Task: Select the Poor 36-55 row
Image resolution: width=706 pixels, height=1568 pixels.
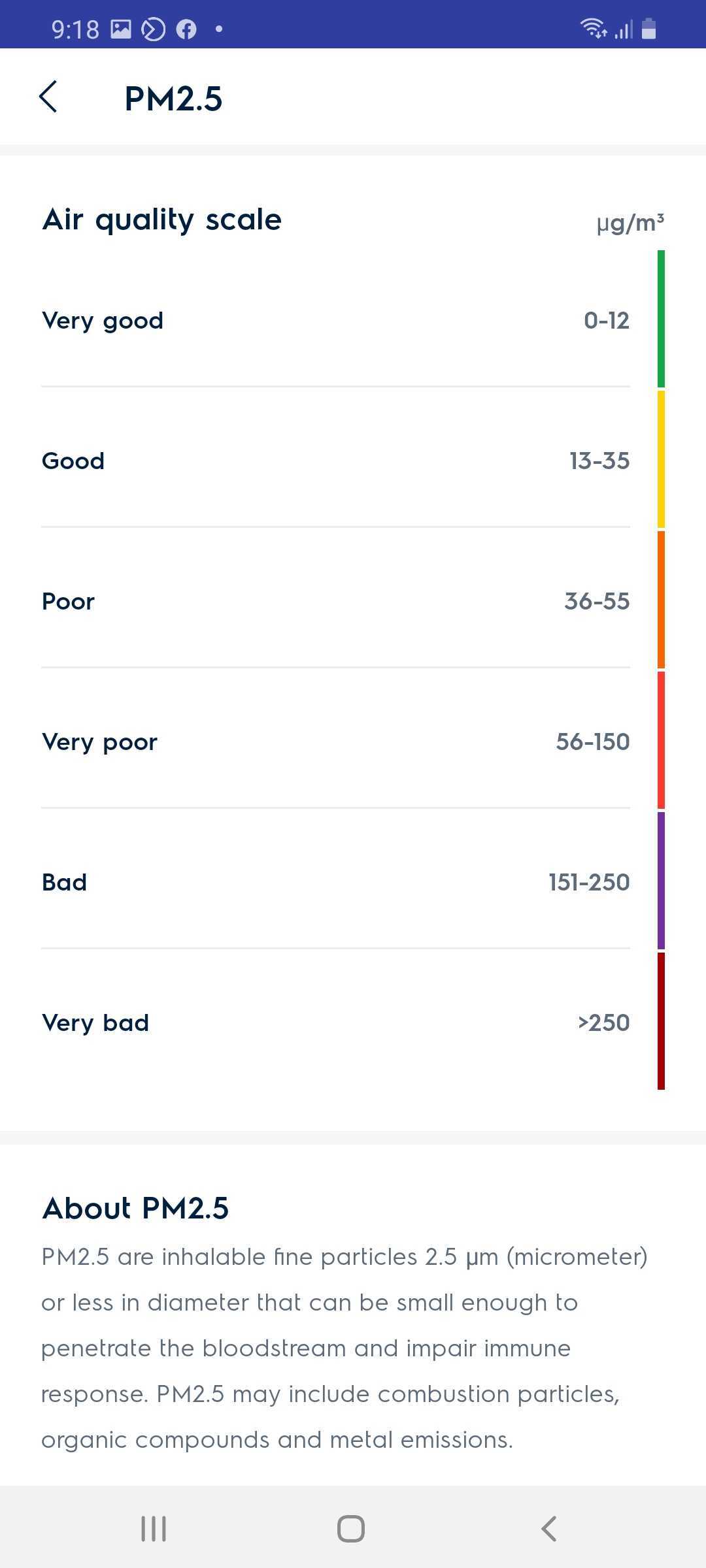Action: [335, 602]
